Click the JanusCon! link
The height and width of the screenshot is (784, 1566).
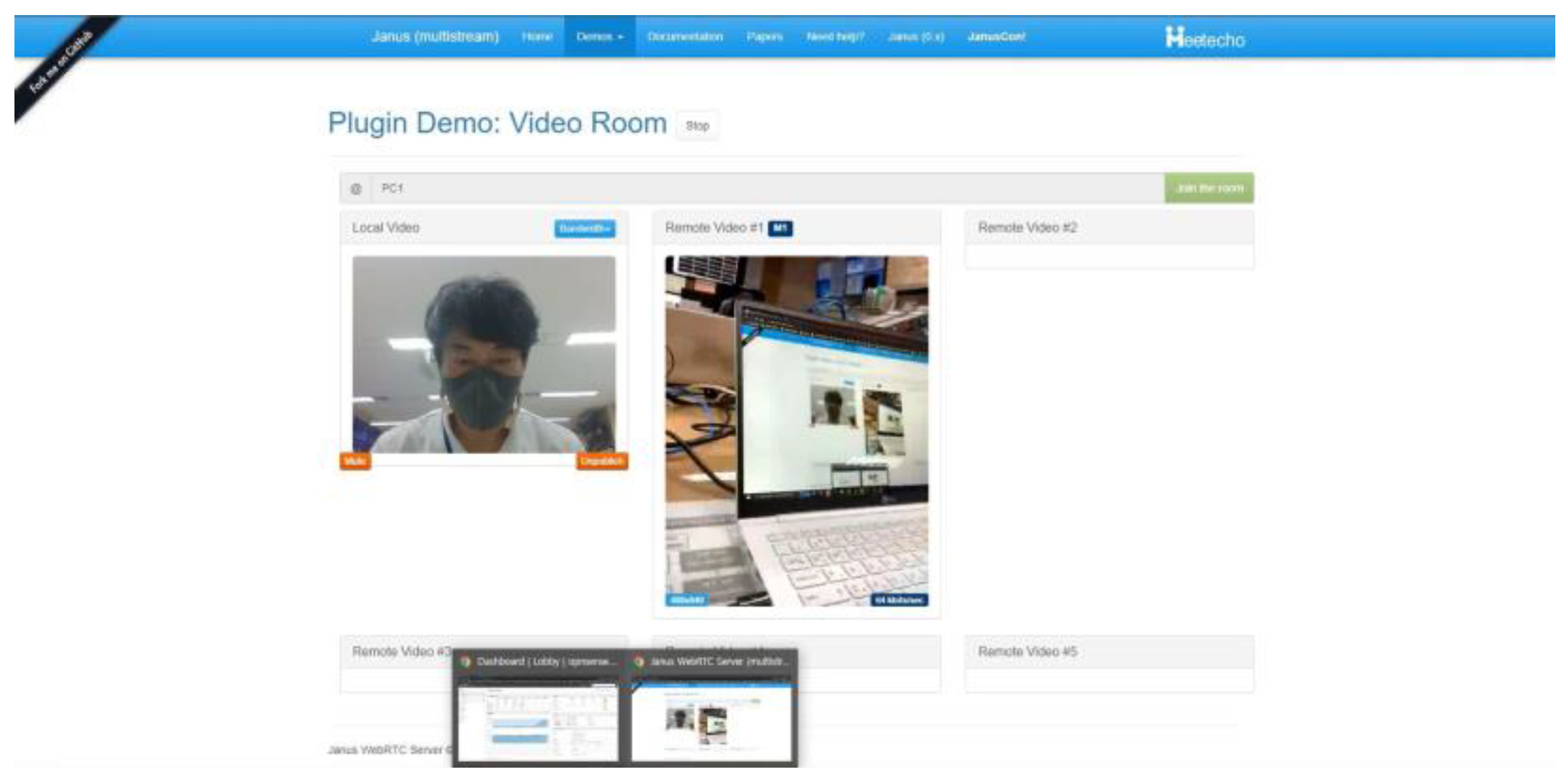coord(996,36)
